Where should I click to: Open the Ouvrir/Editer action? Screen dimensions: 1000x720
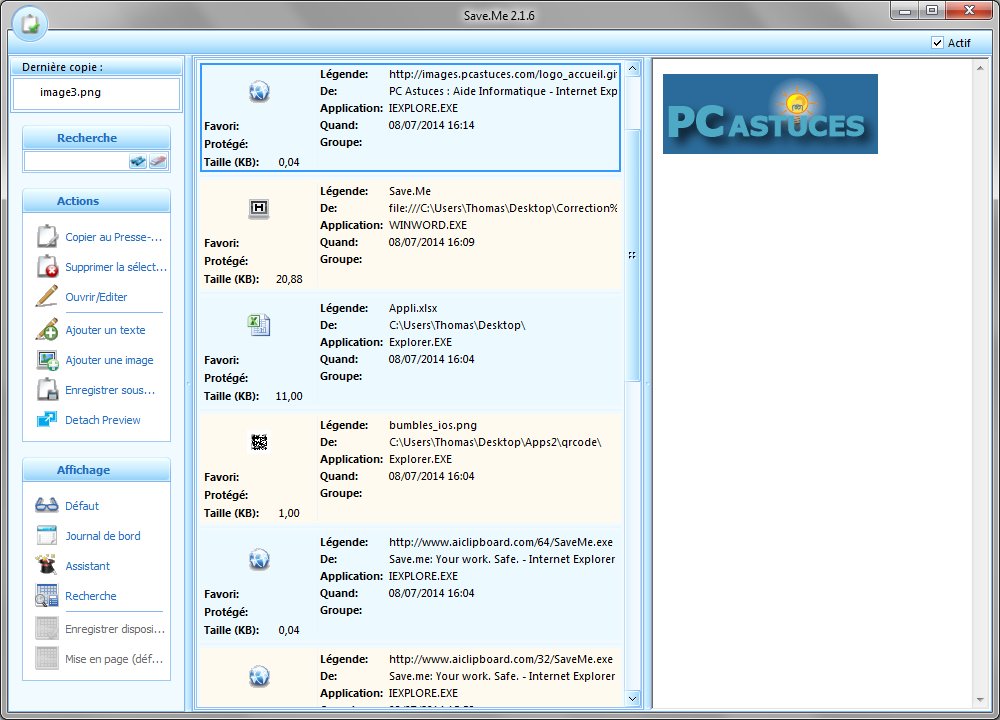[x=96, y=297]
